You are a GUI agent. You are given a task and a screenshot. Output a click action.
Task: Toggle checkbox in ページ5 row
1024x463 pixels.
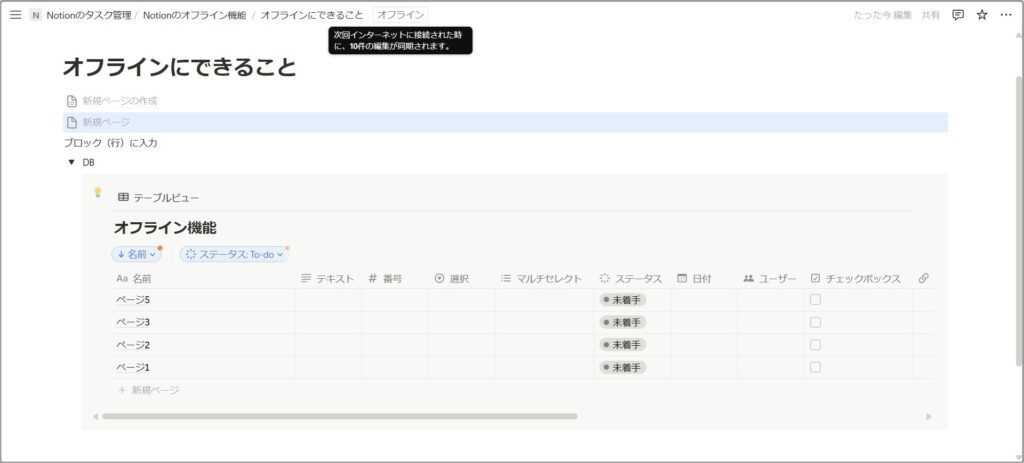[x=816, y=300]
